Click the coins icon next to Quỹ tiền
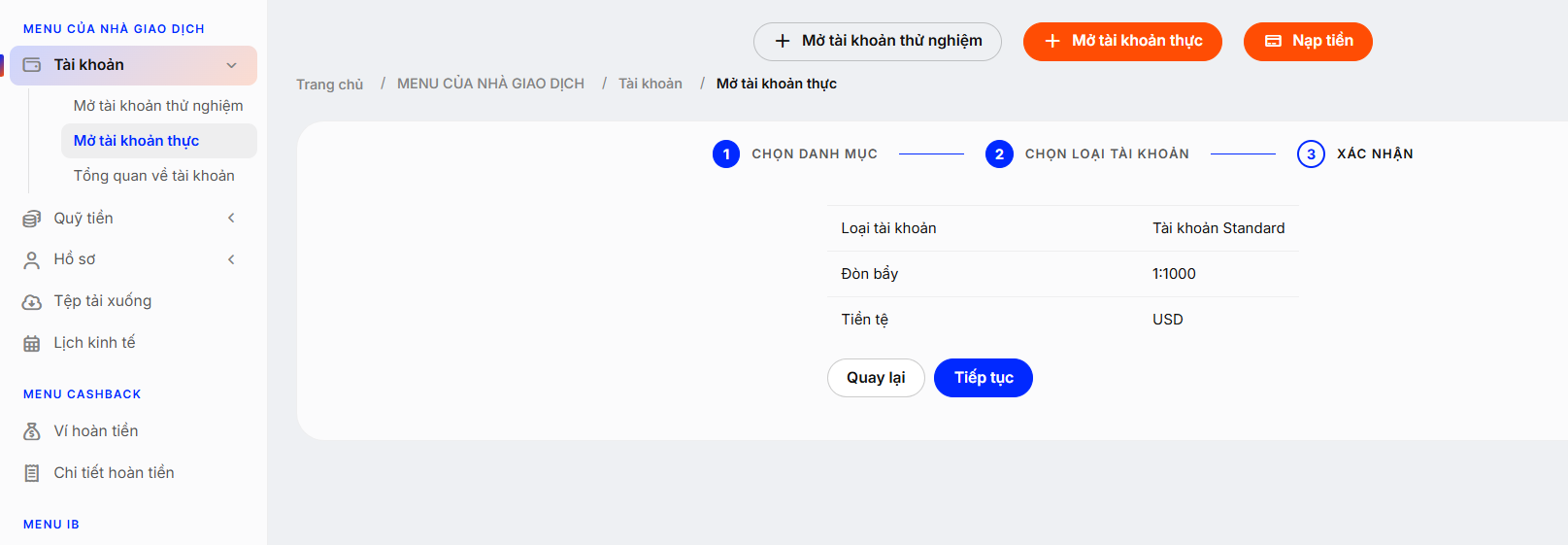Screen dimensions: 1568x545 click(x=32, y=219)
